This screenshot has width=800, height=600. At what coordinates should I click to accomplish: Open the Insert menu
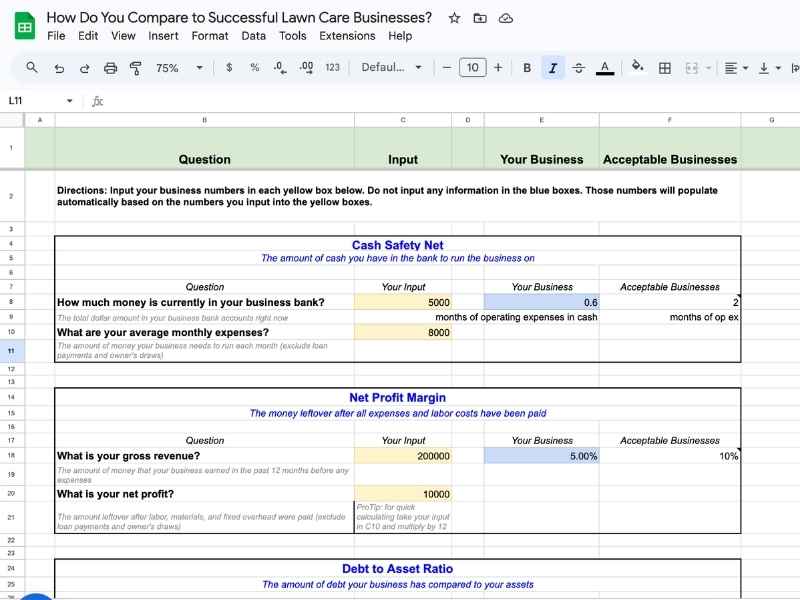tap(163, 36)
